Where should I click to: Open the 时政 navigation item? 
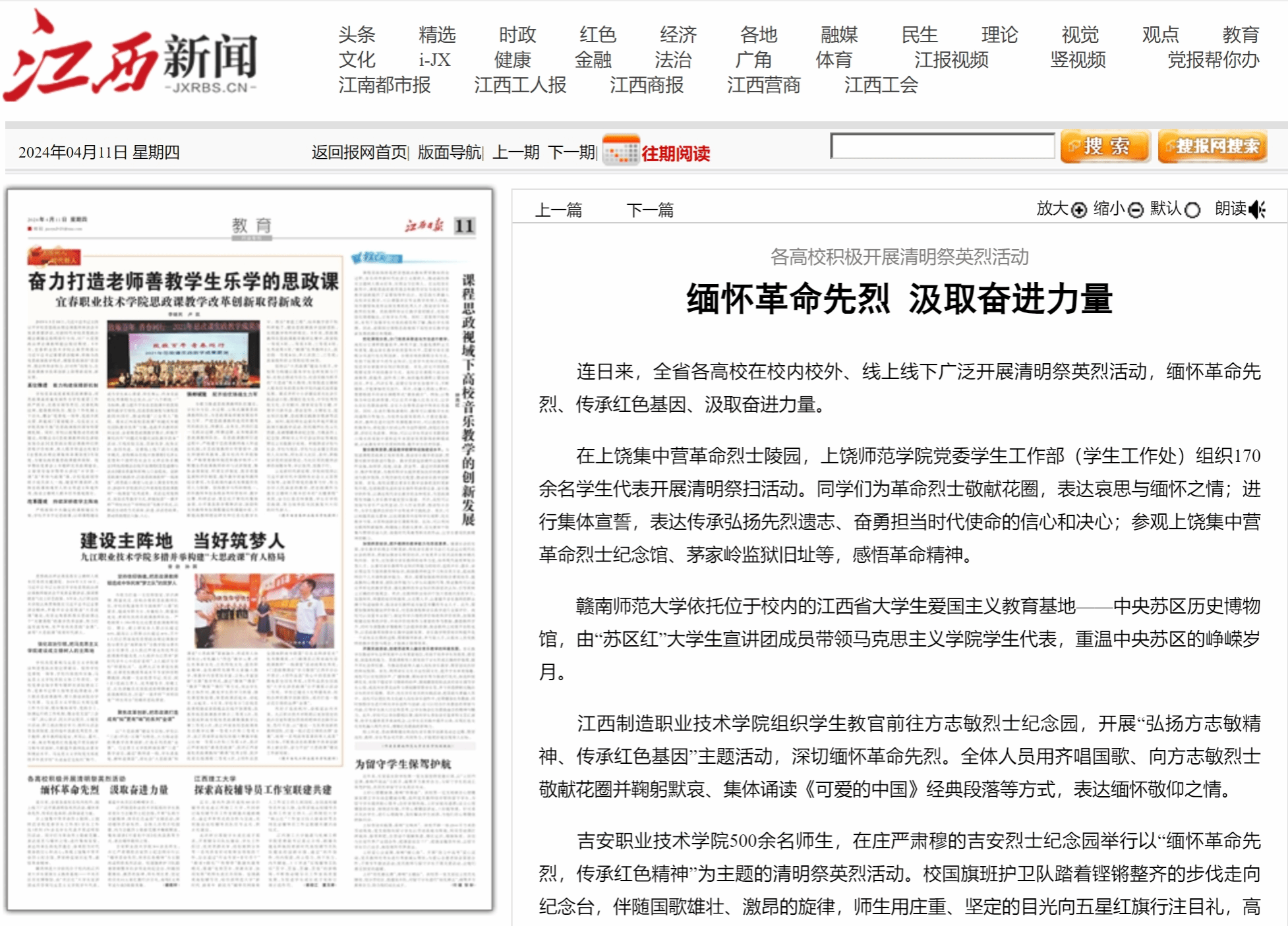coord(517,34)
